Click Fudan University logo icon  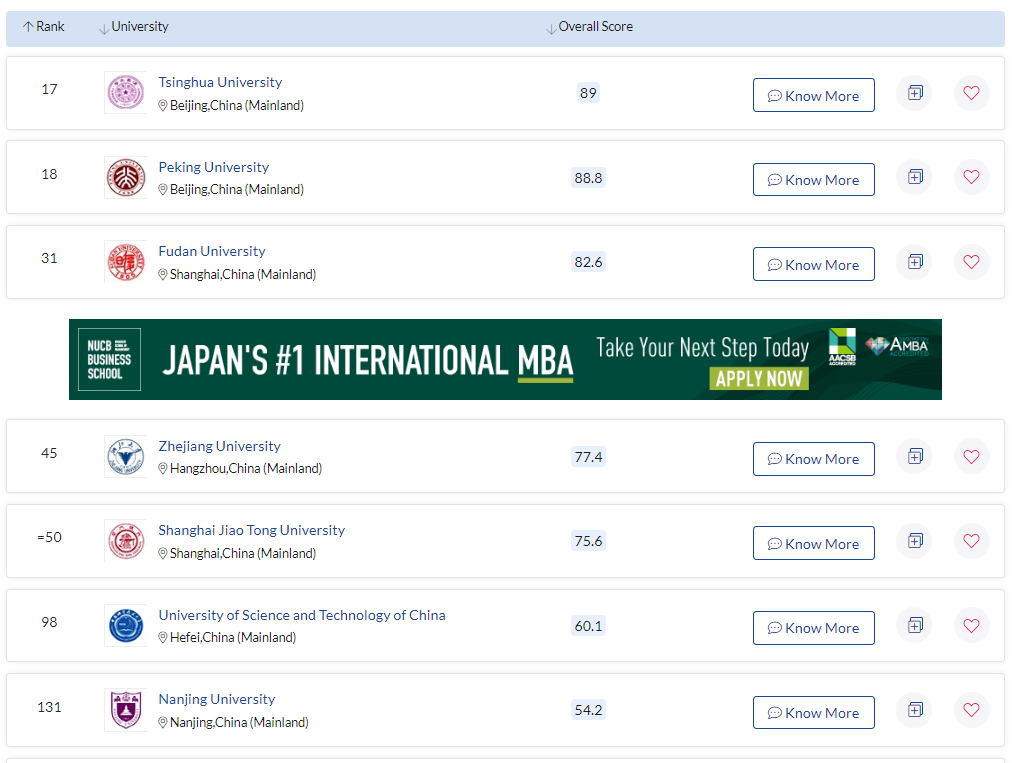click(125, 262)
